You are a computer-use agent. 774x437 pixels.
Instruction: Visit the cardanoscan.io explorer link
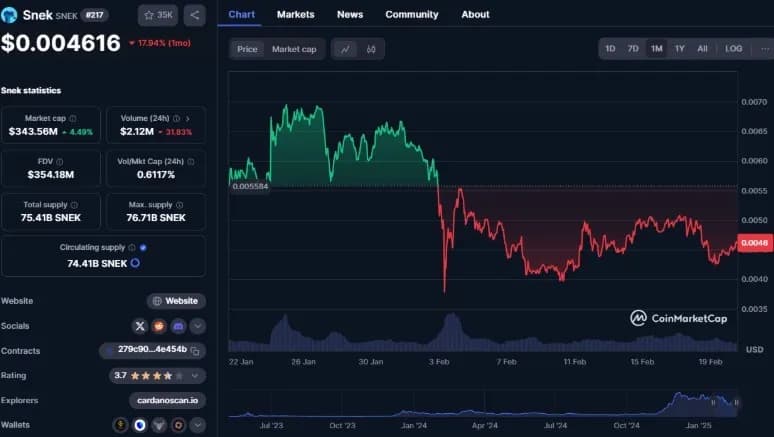point(167,401)
